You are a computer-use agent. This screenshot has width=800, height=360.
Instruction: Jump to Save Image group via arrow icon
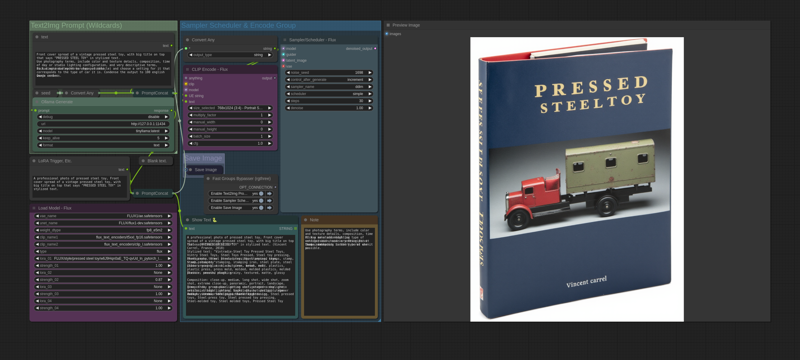(269, 208)
